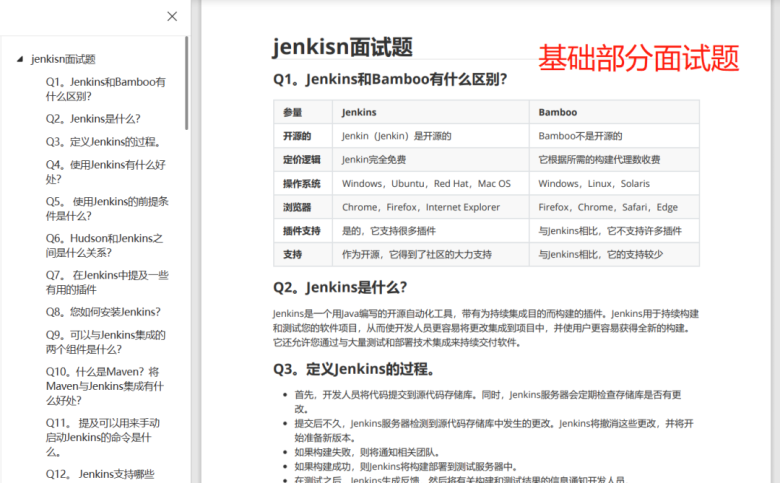Click the paragraph starting Jenkins是一个用Java编写的开源自动化工具
Screen dimensions: 780x483
point(486,328)
